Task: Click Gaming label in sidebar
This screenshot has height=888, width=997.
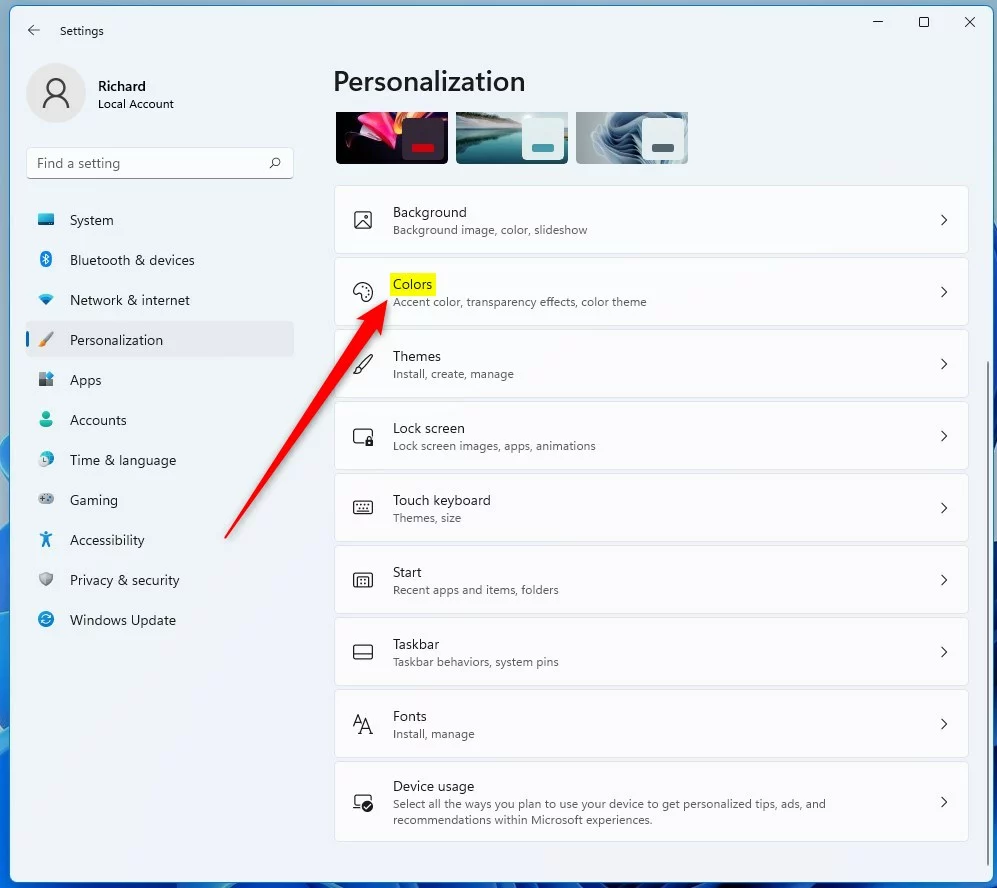Action: [93, 500]
